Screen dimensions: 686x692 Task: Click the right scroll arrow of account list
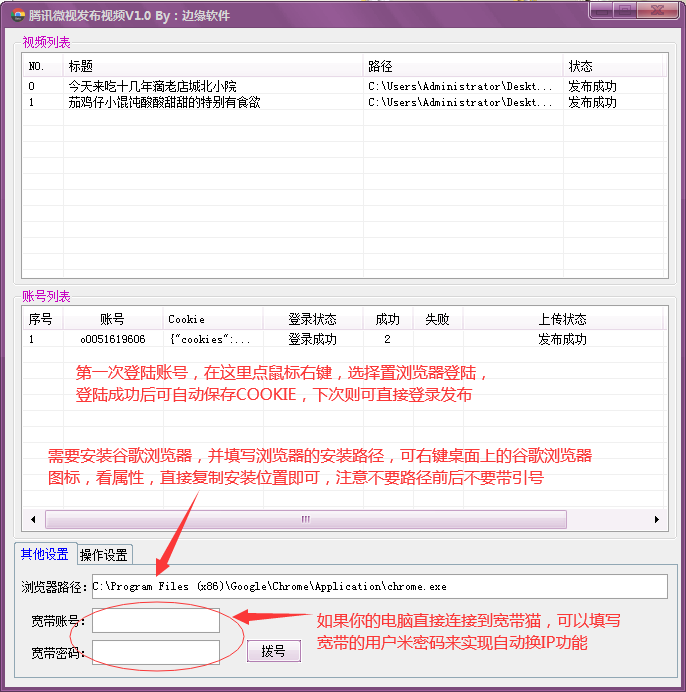tap(657, 519)
